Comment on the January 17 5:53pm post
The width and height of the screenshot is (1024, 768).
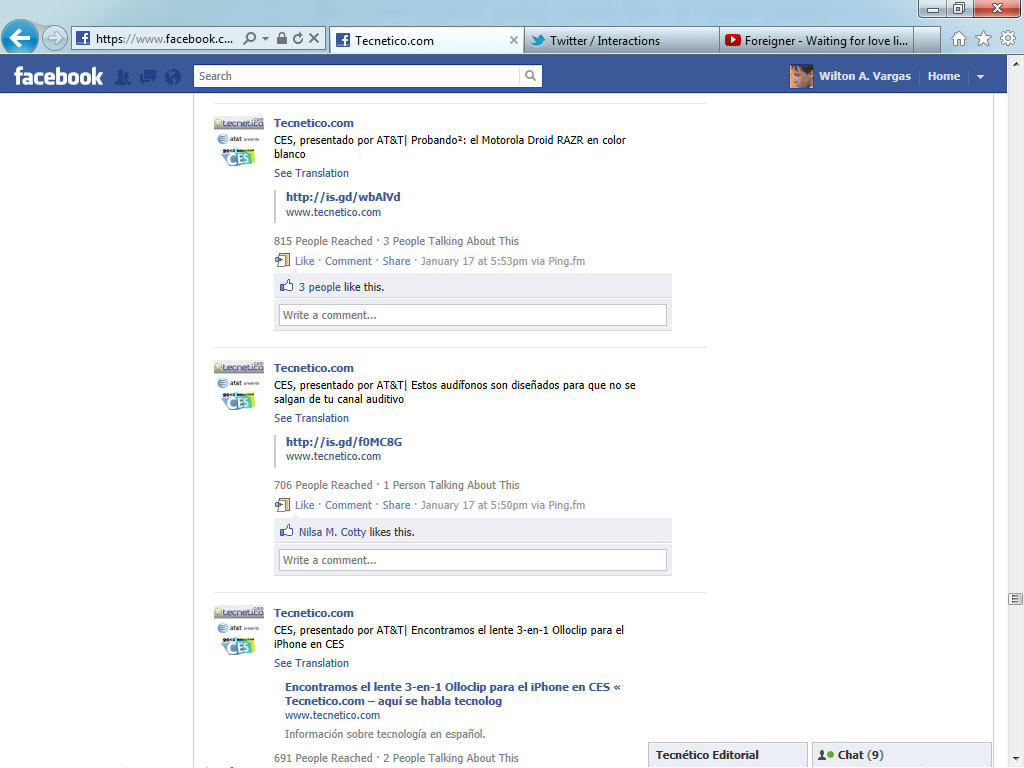348,261
